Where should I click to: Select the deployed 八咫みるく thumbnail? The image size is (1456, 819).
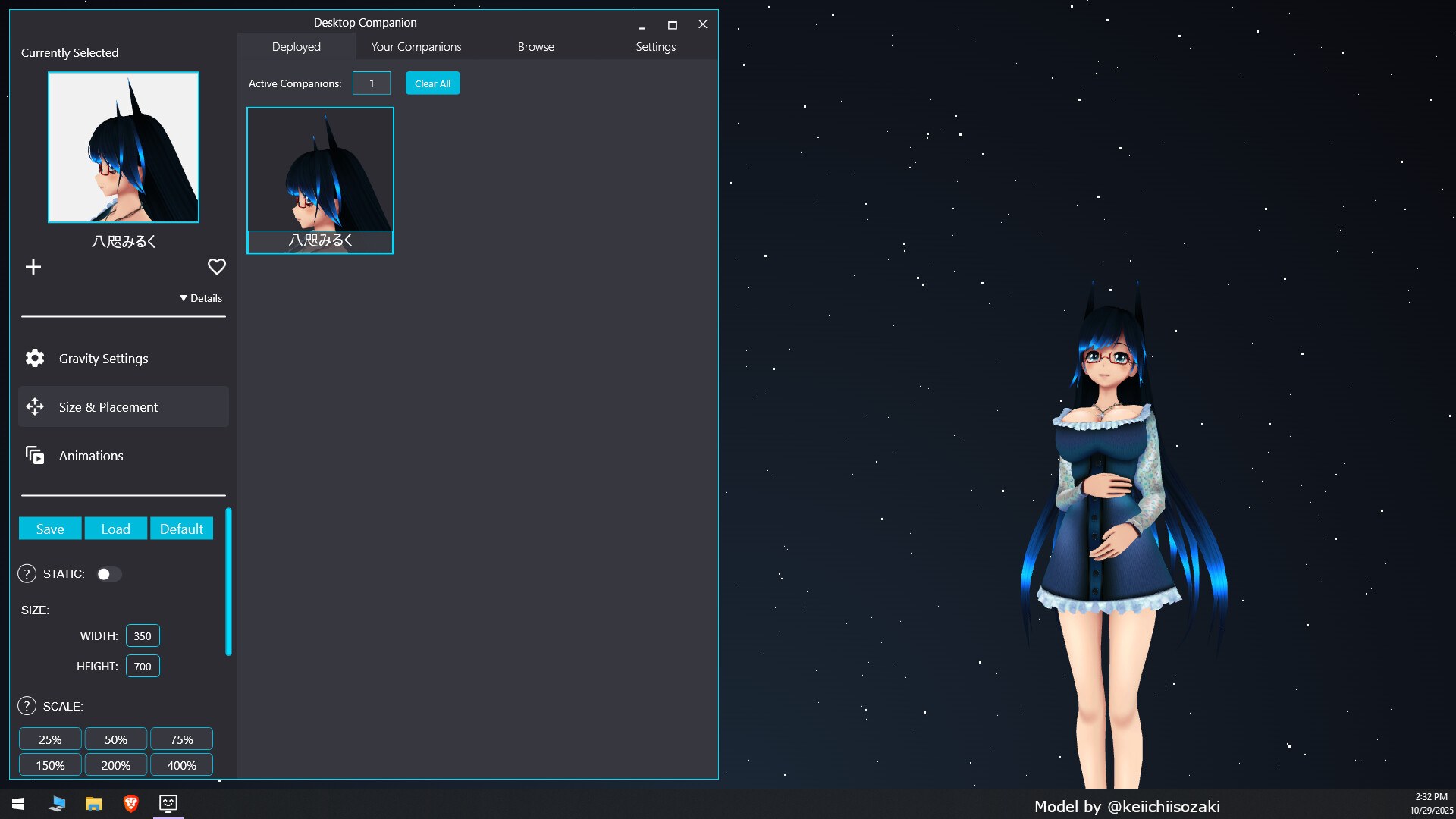tap(319, 179)
